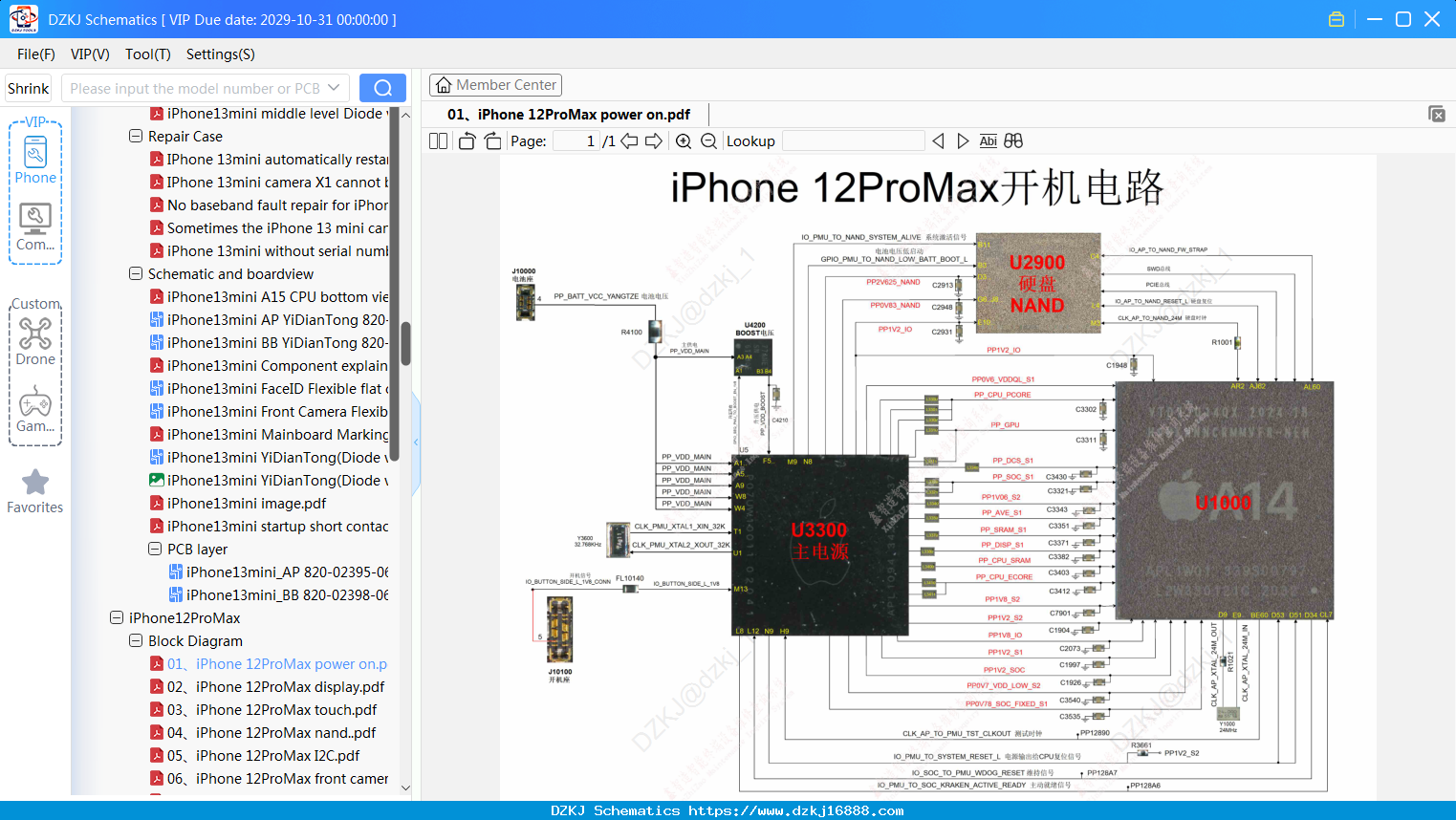Click the yellow briefcase icon in title bar
Image resolution: width=1456 pixels, height=820 pixels.
tap(1336, 19)
